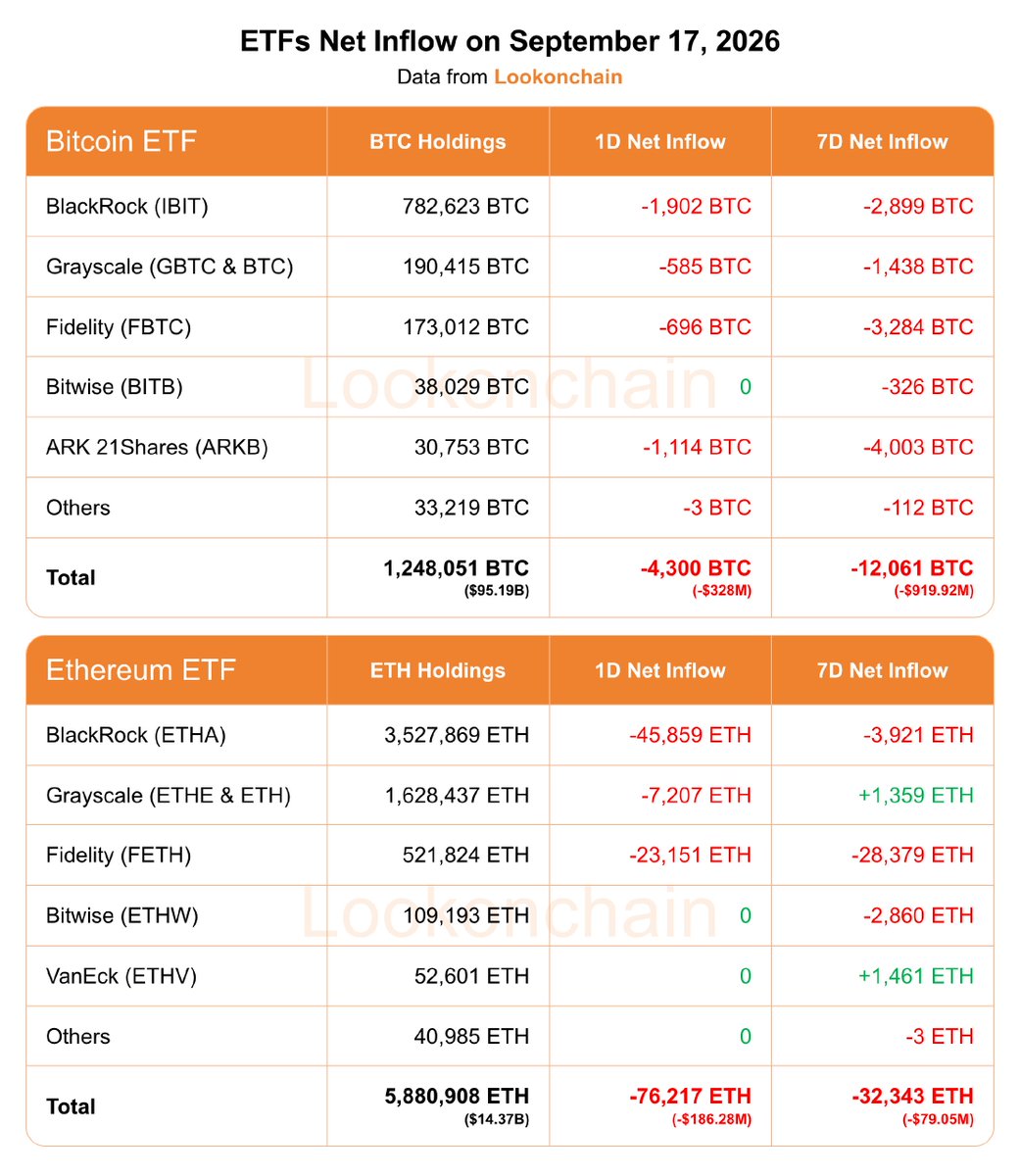Screen dimensions: 1020x1176
Task: Click Bitcoin table 1D Net Inflow header
Action: point(660,141)
